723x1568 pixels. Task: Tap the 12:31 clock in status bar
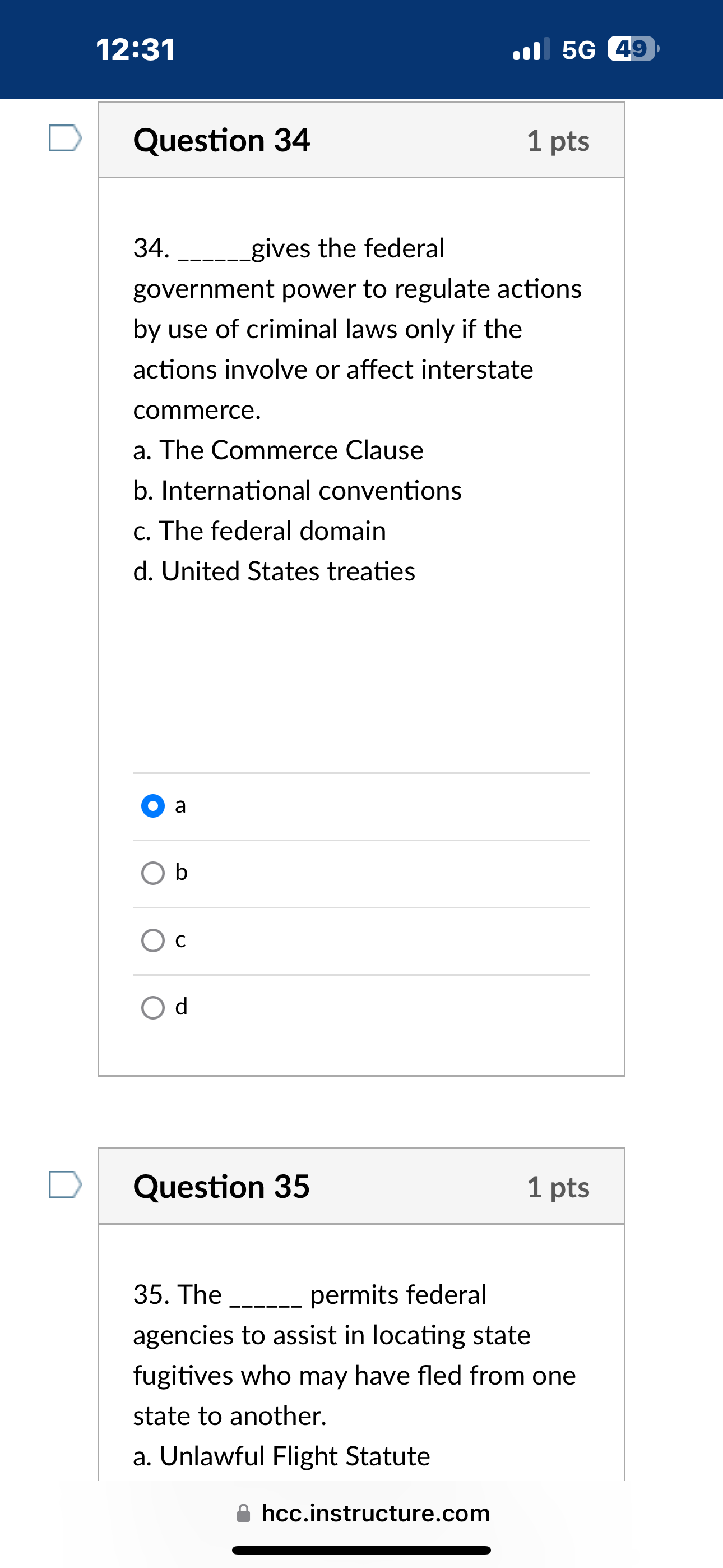pos(136,50)
